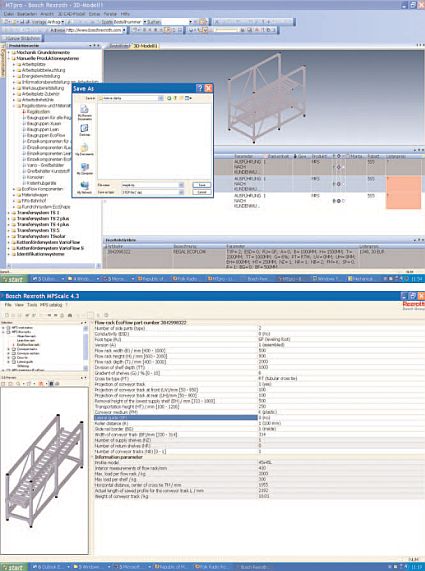425x571 pixels.
Task: Click Foot type (FU) parameter row
Action: click(259, 339)
